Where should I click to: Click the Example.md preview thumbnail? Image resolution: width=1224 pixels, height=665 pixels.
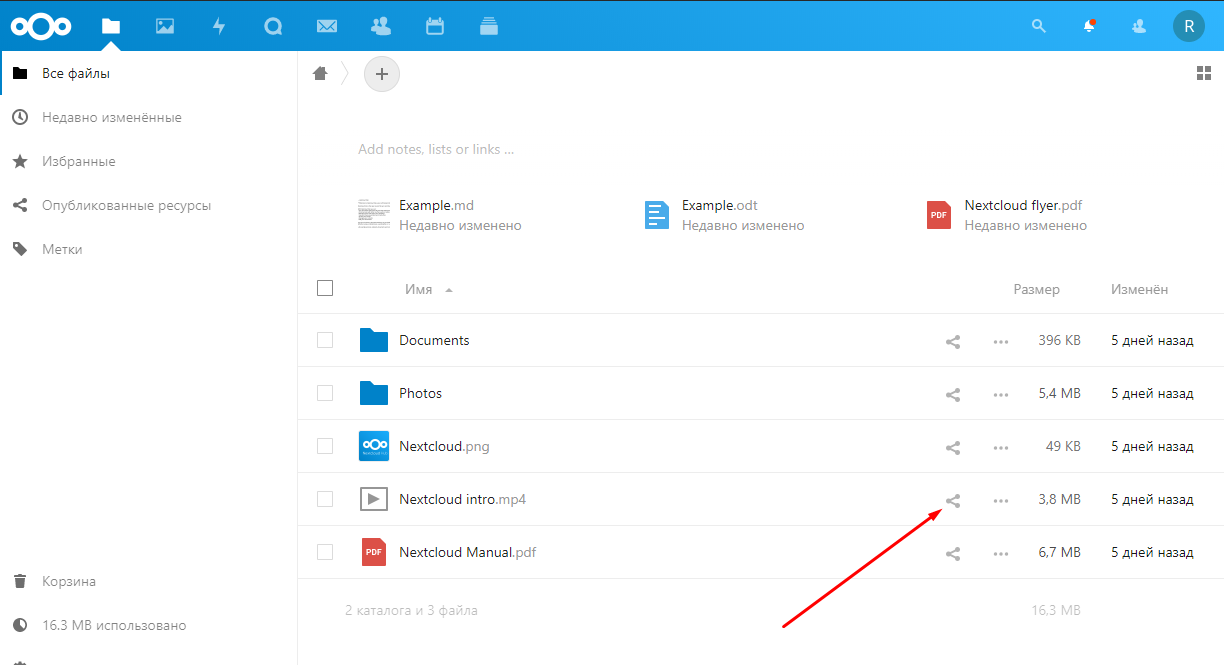[x=374, y=214]
